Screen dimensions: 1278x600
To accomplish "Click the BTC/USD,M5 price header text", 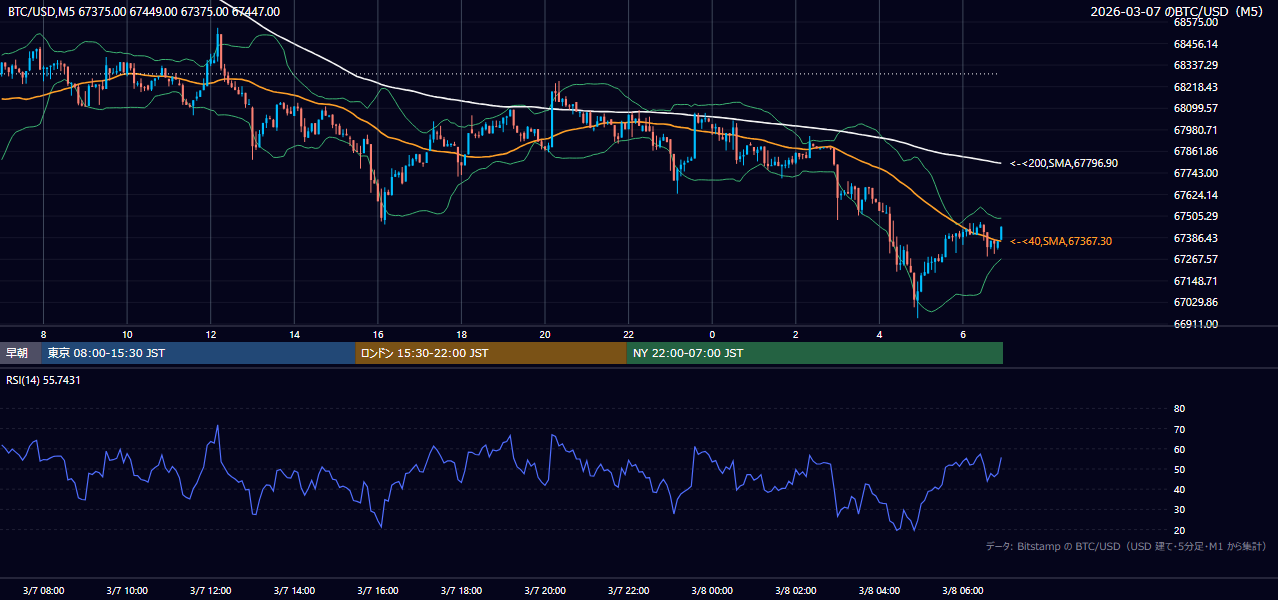I will tap(144, 12).
